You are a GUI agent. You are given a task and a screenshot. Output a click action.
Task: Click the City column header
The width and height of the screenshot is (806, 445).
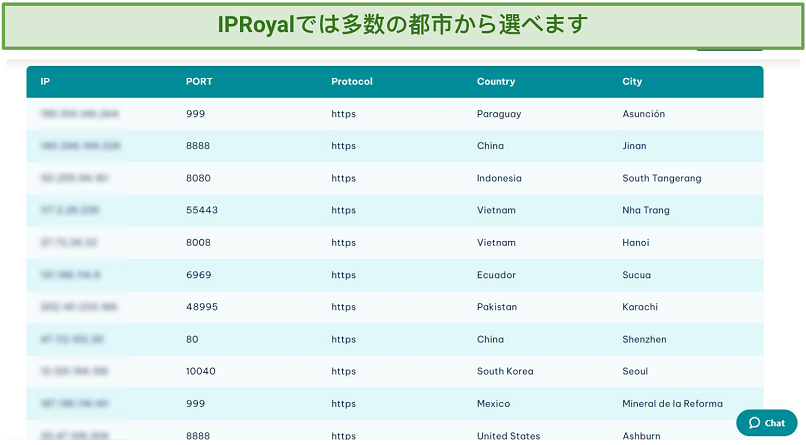pyautogui.click(x=632, y=81)
